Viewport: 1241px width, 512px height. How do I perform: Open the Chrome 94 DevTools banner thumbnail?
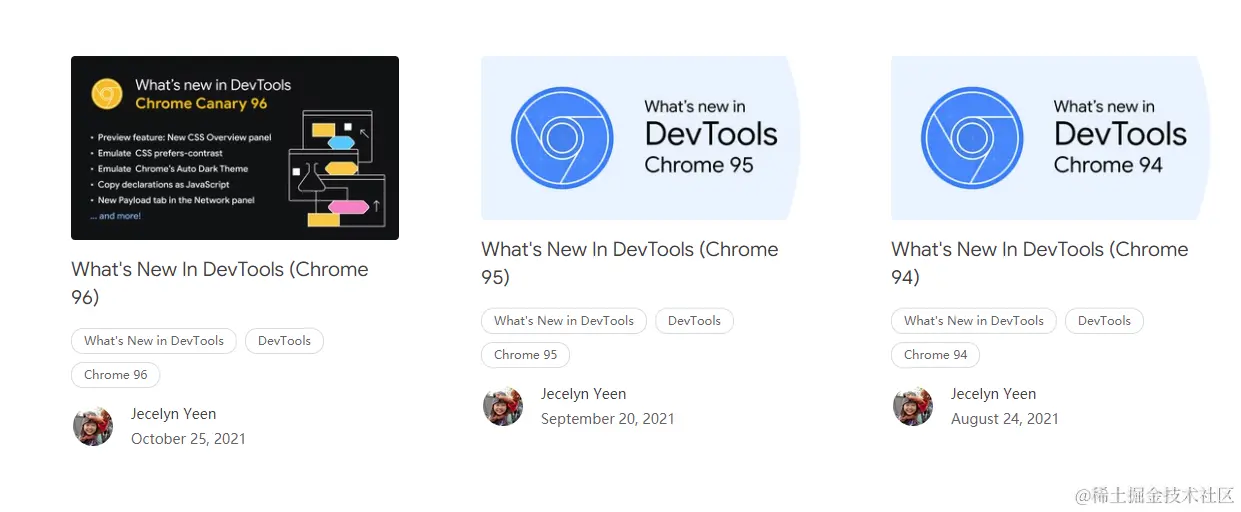pyautogui.click(x=1050, y=138)
